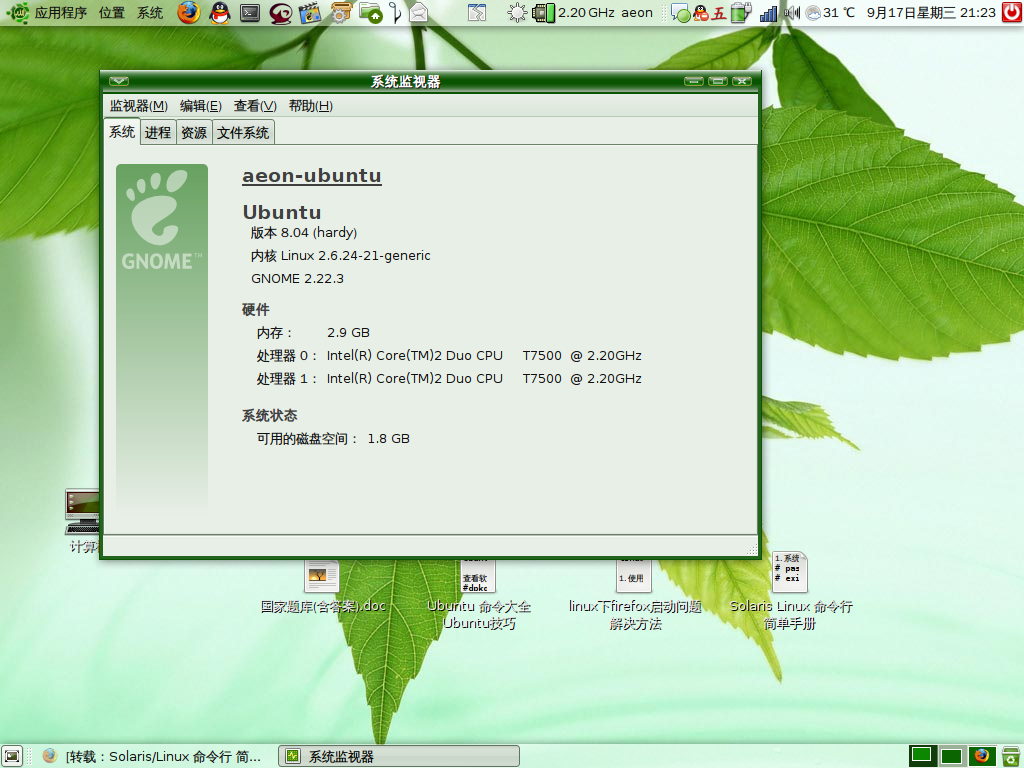
Task: Open the home folder launcher
Action: pos(370,12)
